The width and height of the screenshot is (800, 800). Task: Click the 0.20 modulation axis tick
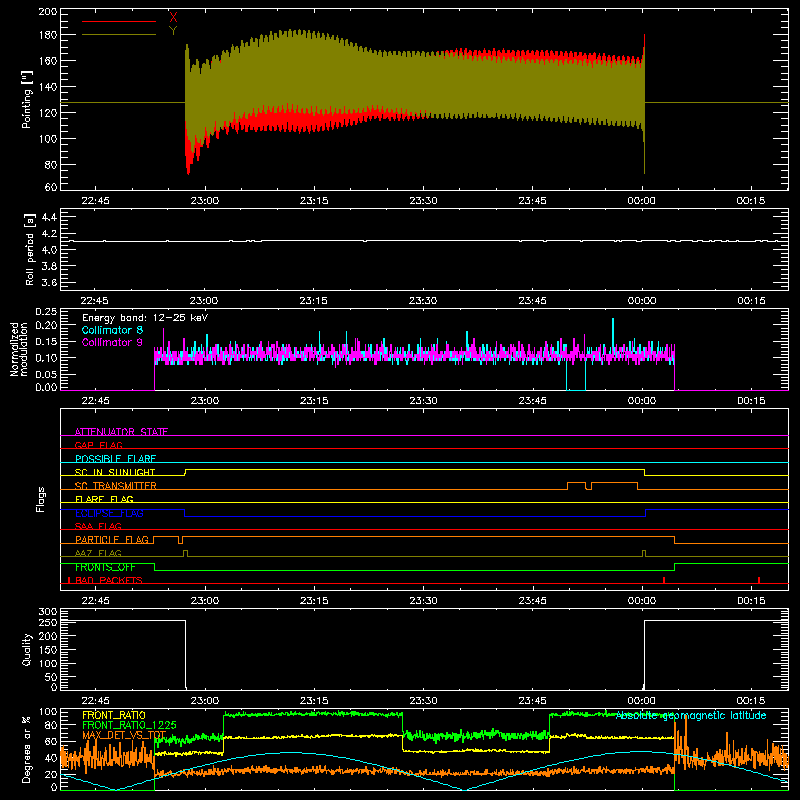point(46,325)
